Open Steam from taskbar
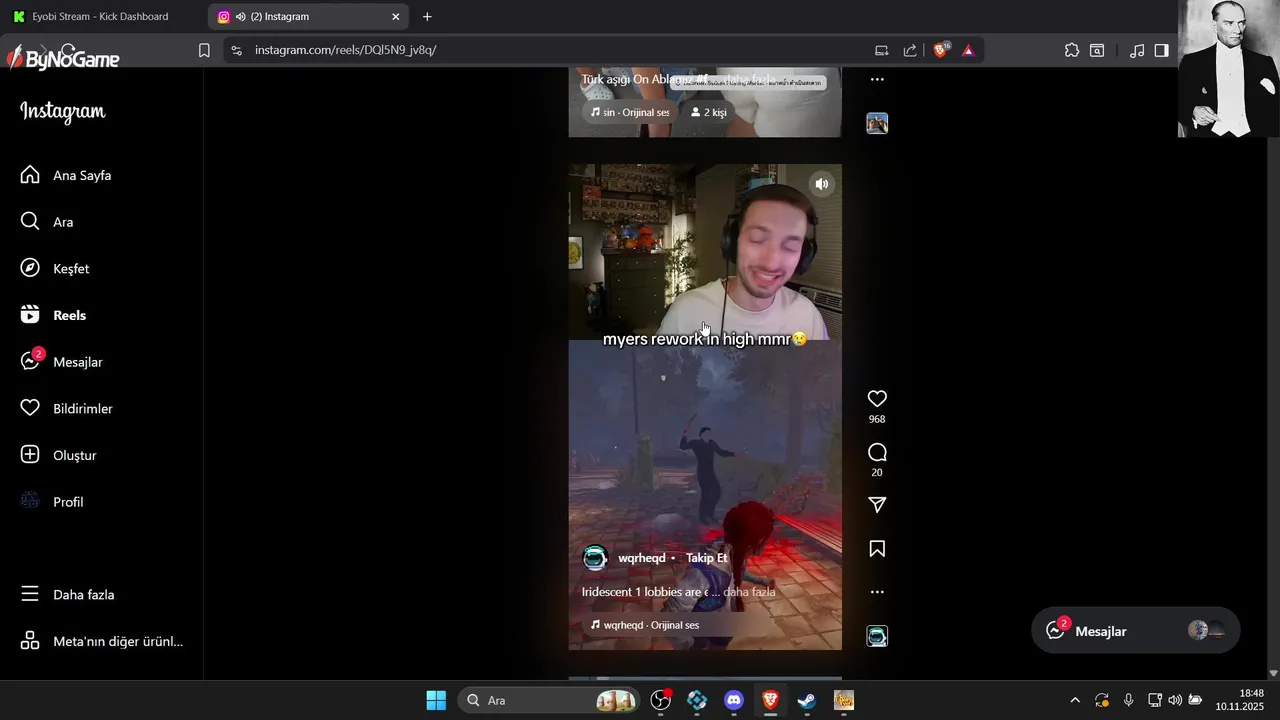1280x720 pixels. [807, 700]
